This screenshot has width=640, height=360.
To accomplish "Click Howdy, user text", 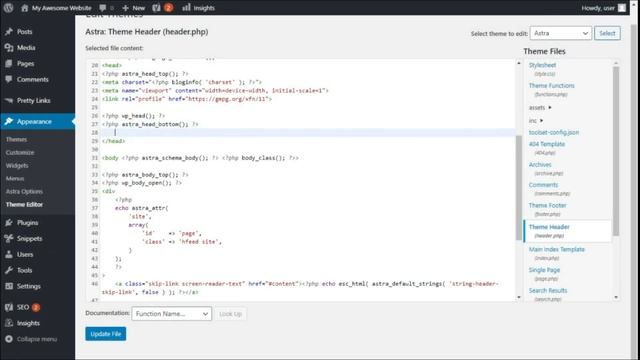I will point(598,8).
